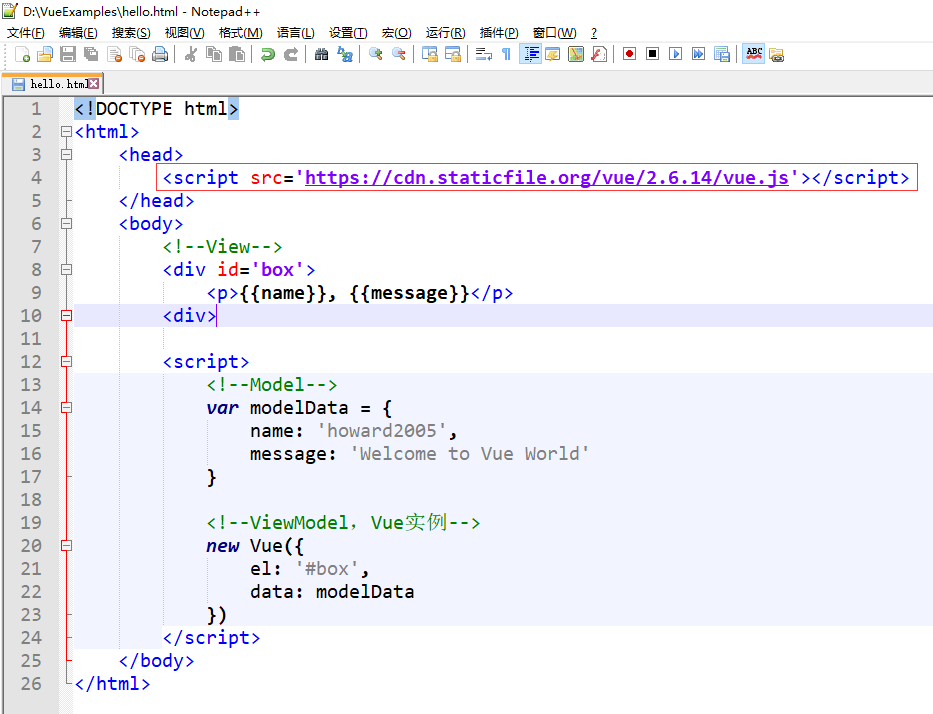Toggle the indent guide button

(530, 55)
